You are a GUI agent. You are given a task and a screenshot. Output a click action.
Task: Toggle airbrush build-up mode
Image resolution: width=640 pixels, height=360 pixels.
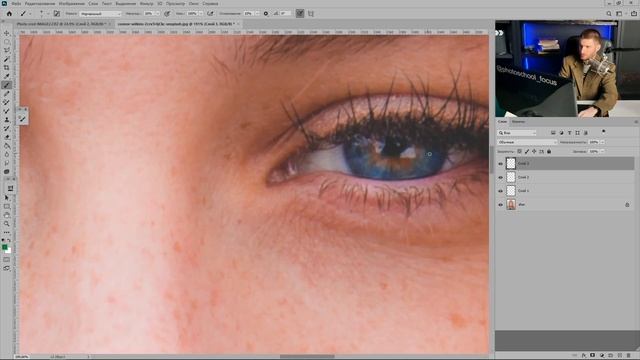click(210, 13)
